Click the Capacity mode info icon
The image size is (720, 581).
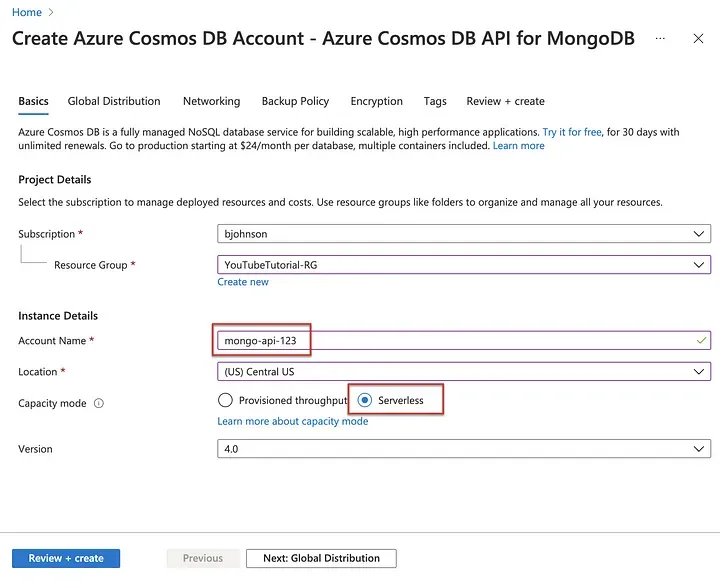(99, 403)
